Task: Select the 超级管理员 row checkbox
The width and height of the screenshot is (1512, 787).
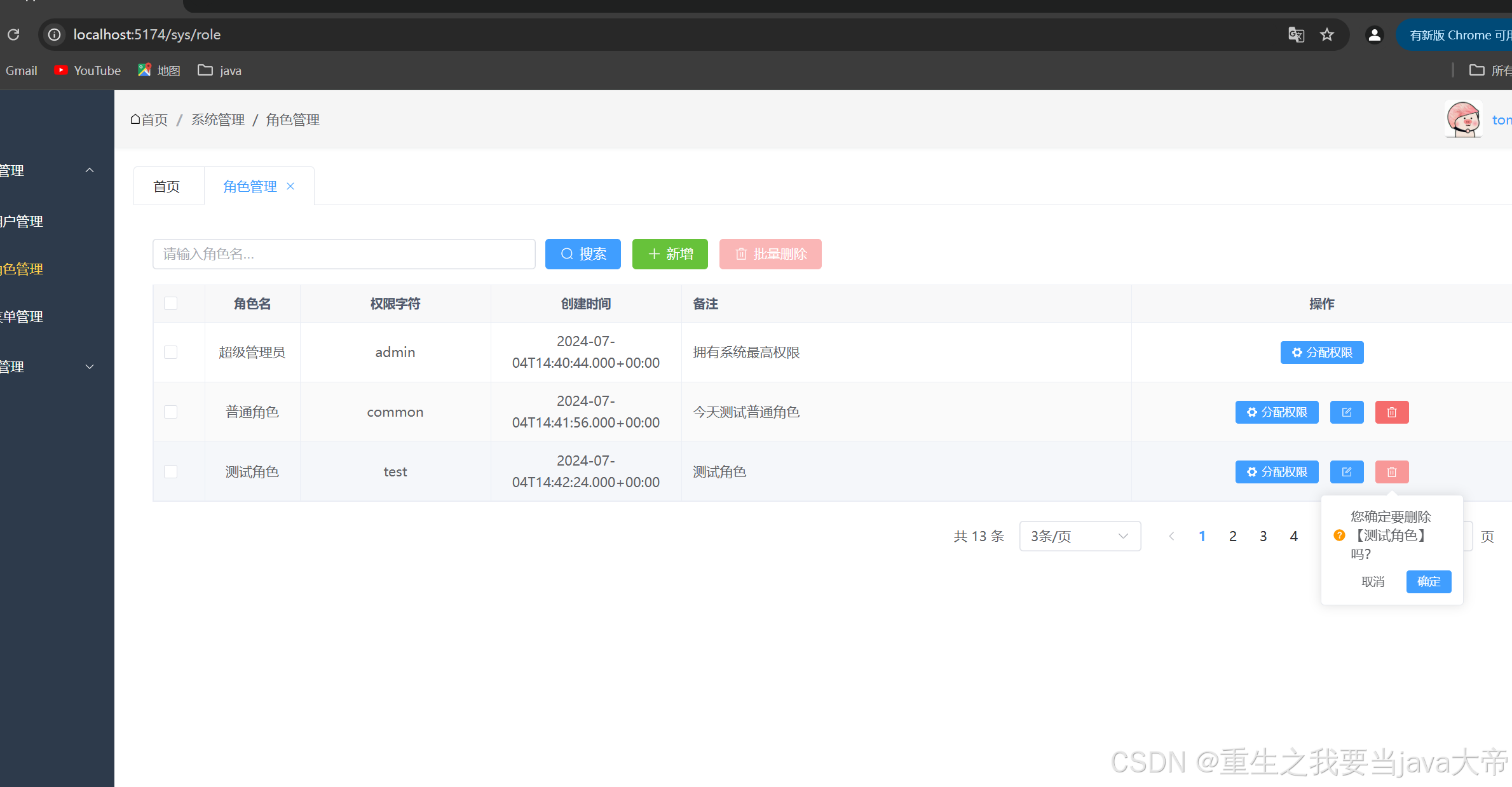Action: pos(170,352)
